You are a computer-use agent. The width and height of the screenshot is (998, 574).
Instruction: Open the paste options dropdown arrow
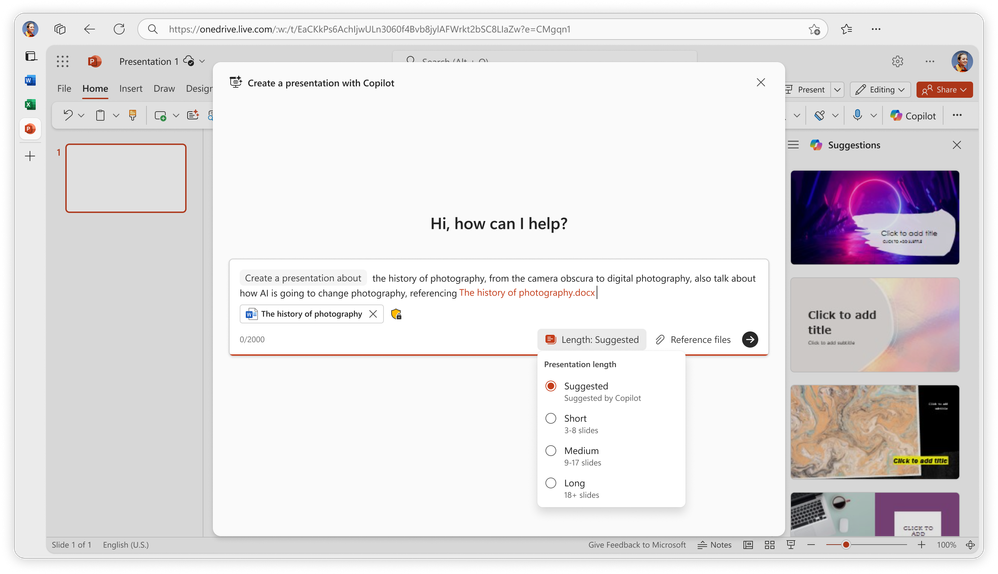point(116,115)
